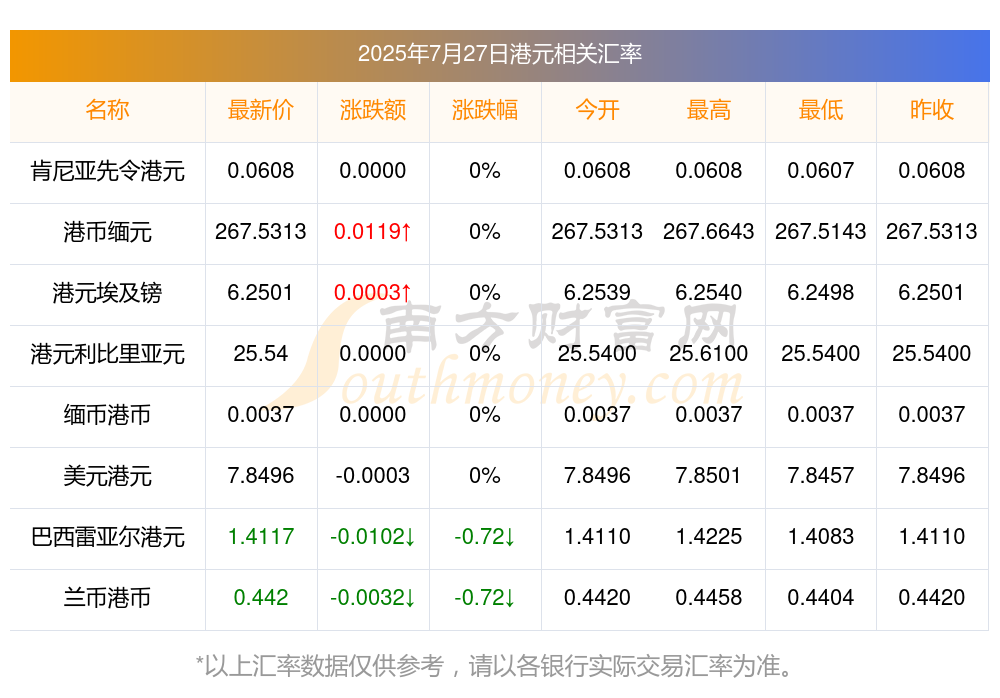The height and width of the screenshot is (698, 1000).
Task: Click the 6.2539 opening price cell
Action: 597,293
